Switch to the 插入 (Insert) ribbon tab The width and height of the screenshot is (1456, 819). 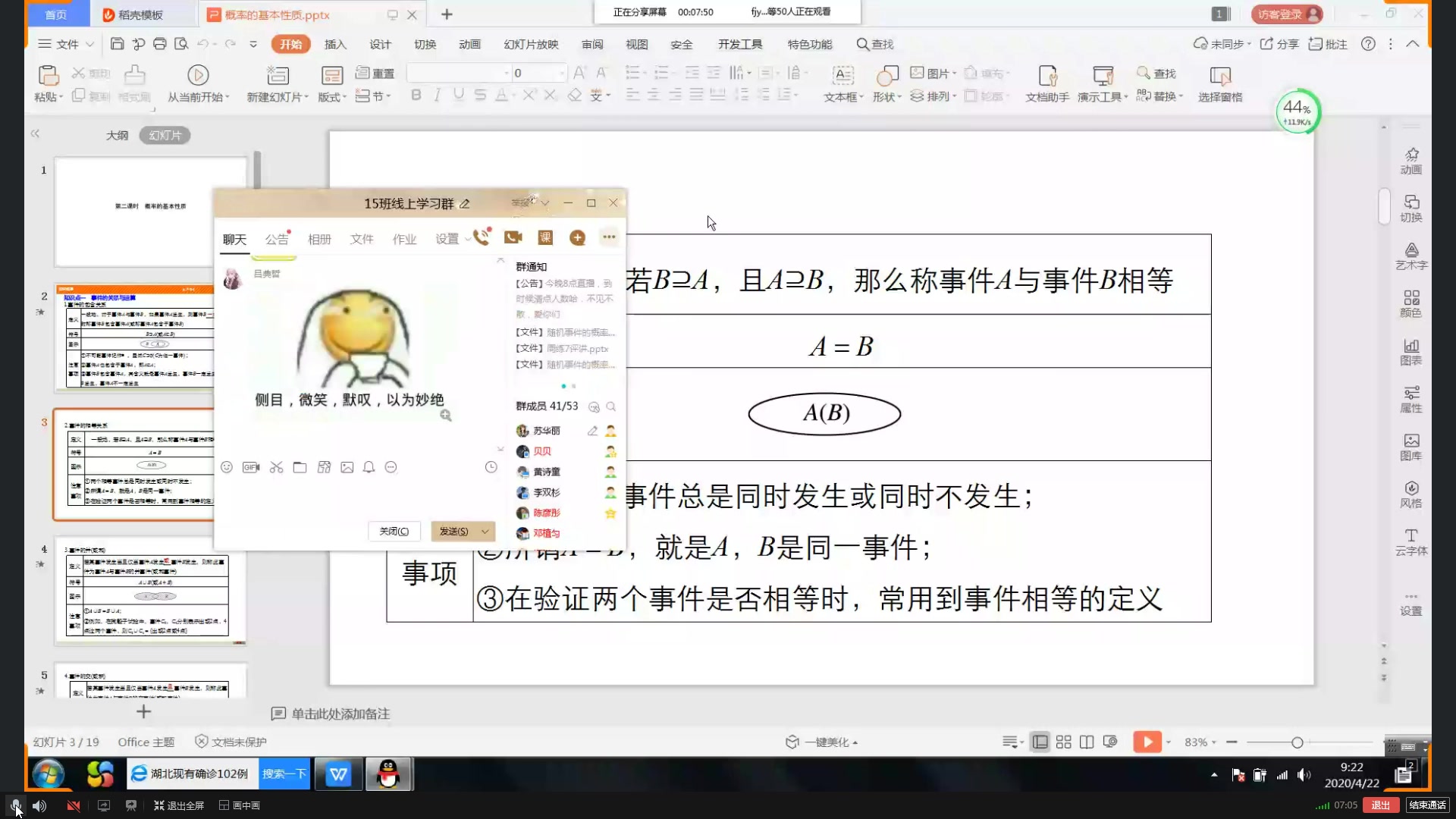pos(334,44)
